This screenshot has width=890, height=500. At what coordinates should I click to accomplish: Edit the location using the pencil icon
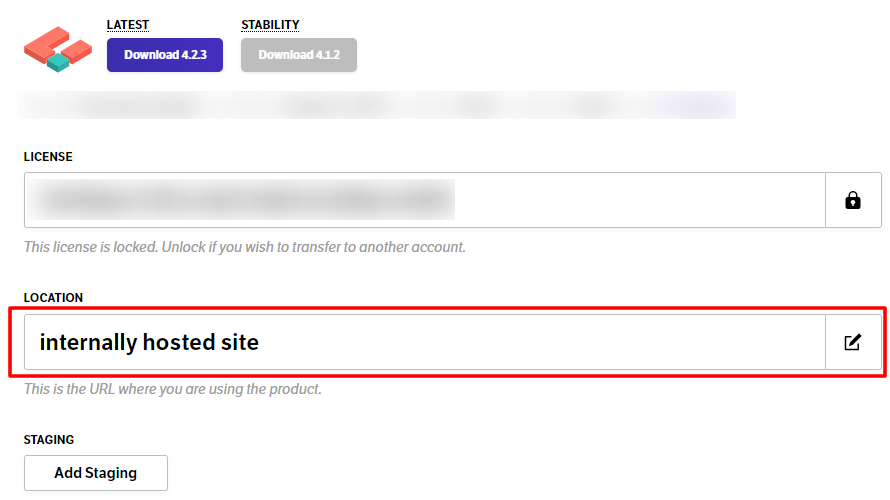tap(853, 342)
